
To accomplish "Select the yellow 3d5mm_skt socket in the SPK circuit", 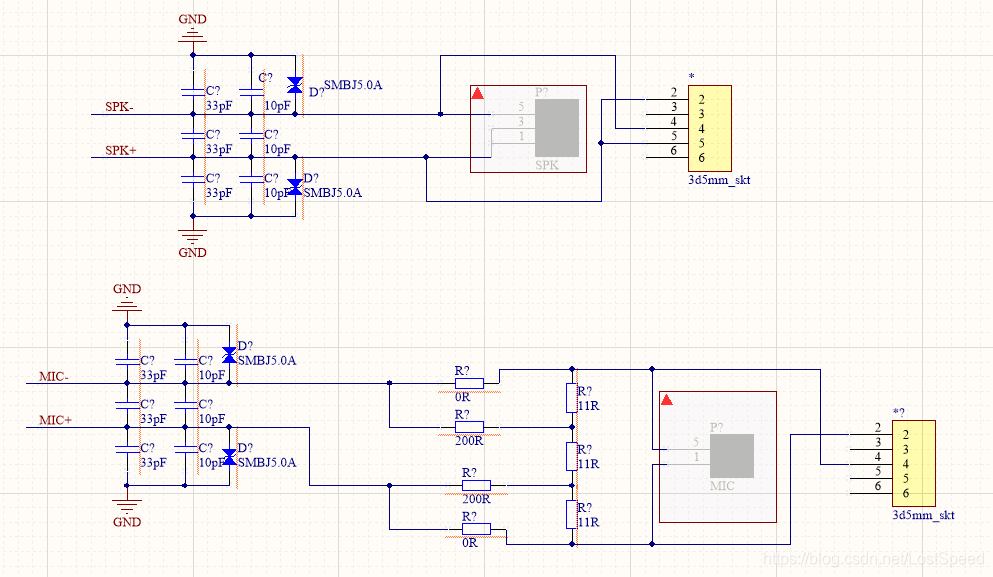I will pos(710,129).
